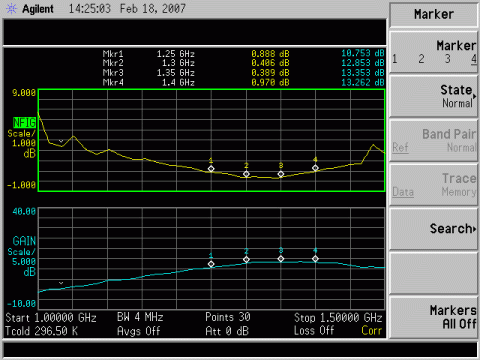This screenshot has width=480, height=360.
Task: Select marker 2 diamond on gain trace
Action: click(246, 259)
